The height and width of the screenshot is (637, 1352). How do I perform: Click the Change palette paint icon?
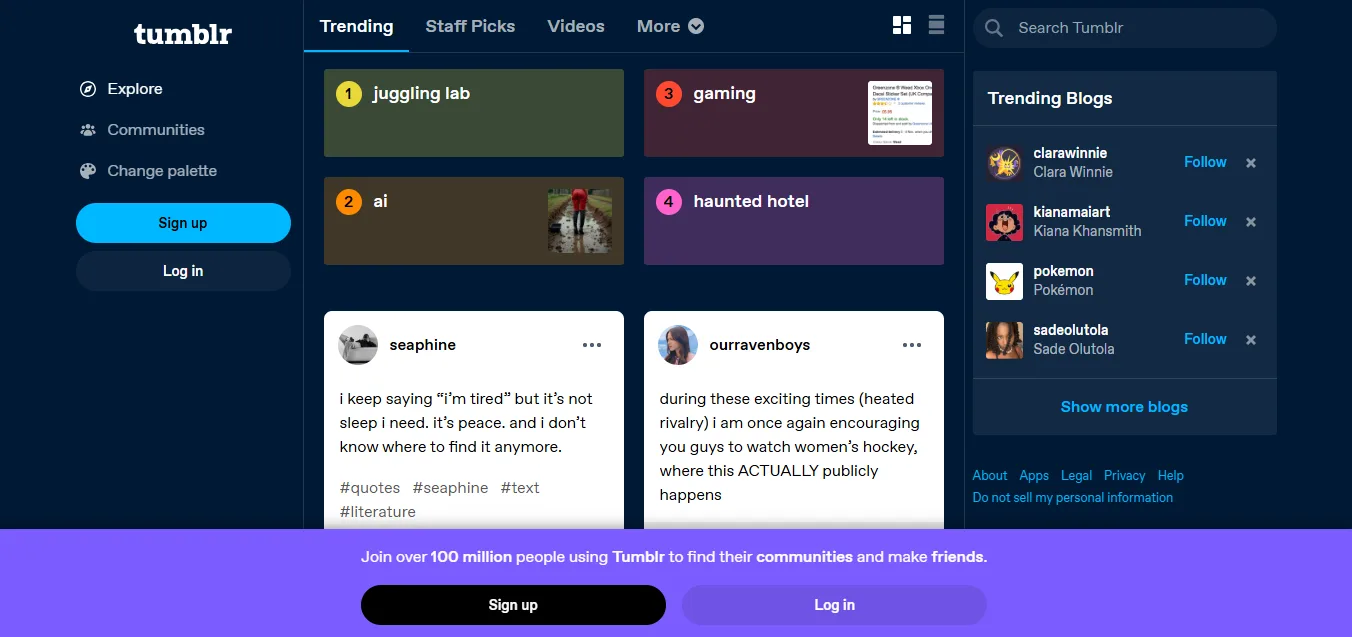point(88,171)
